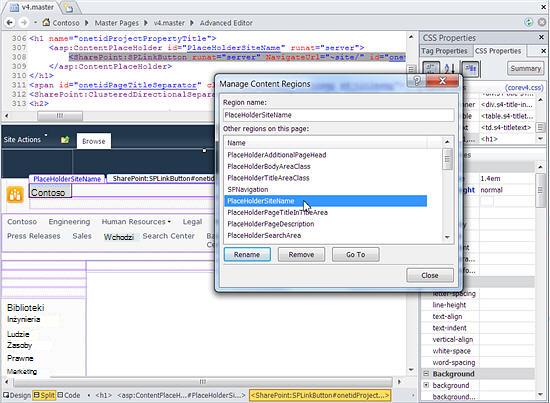Image resolution: width=550 pixels, height=403 pixels.
Task: Click the Advanced Editor breadcrumb
Action: (x=226, y=23)
